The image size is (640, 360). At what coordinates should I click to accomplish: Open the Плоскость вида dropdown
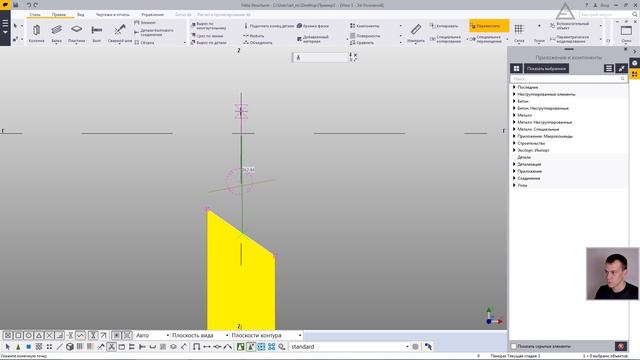tap(200, 335)
